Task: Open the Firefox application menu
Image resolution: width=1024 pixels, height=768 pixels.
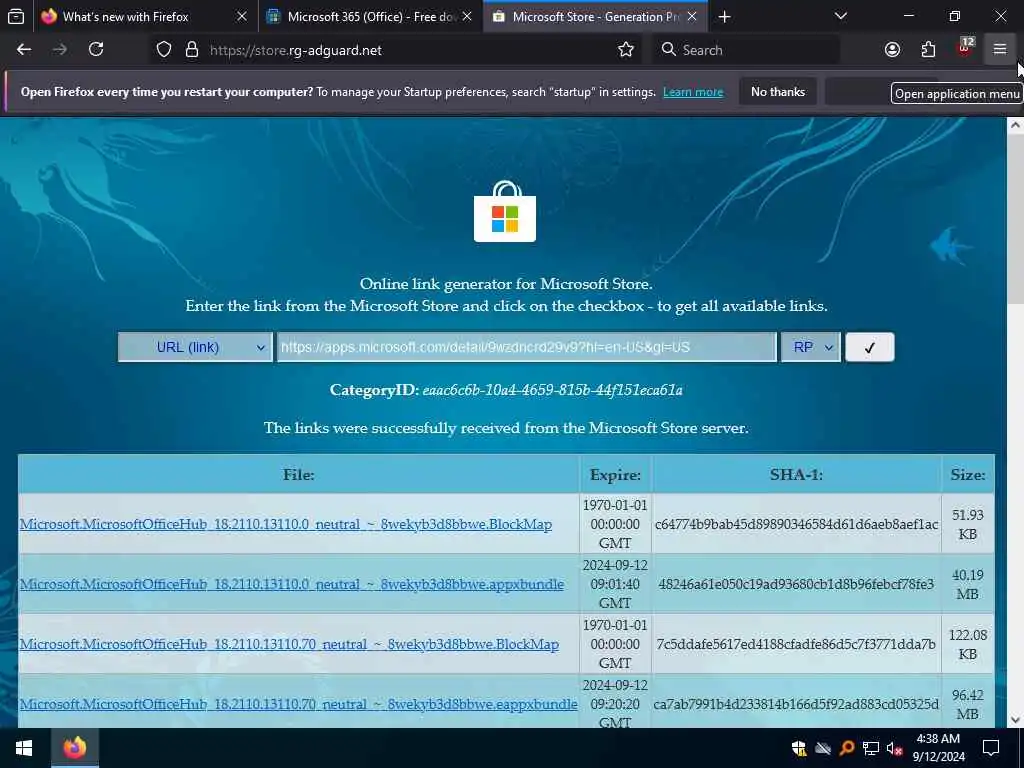Action: pos(1000,49)
